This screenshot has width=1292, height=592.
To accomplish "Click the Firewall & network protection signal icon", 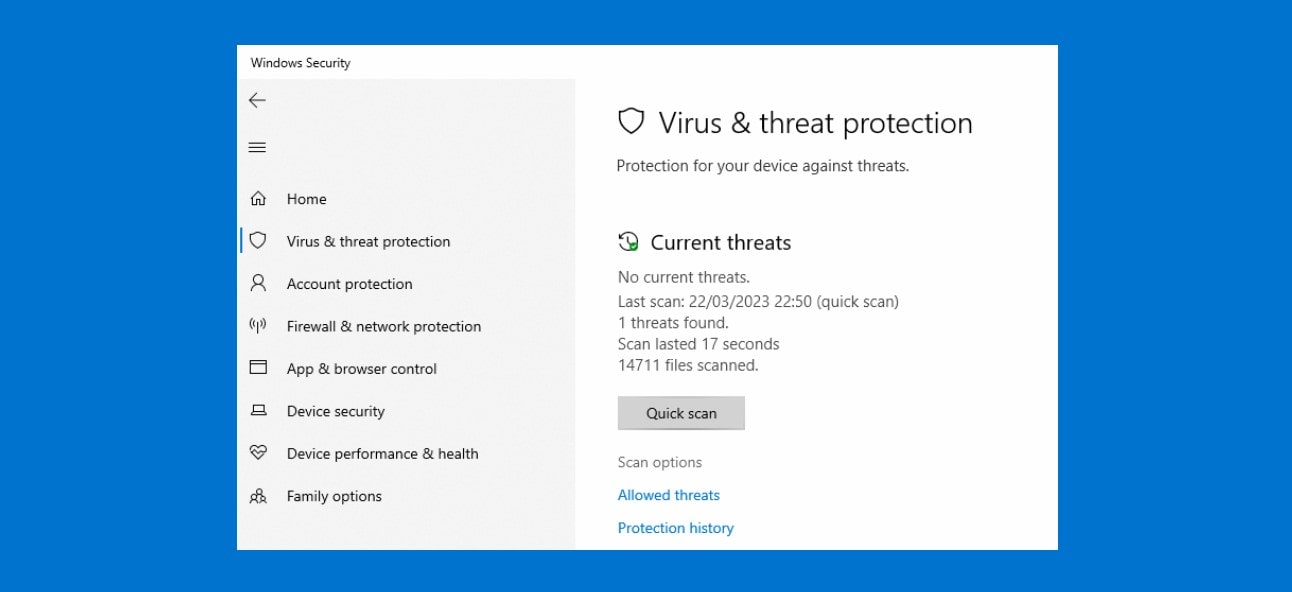I will click(x=258, y=326).
